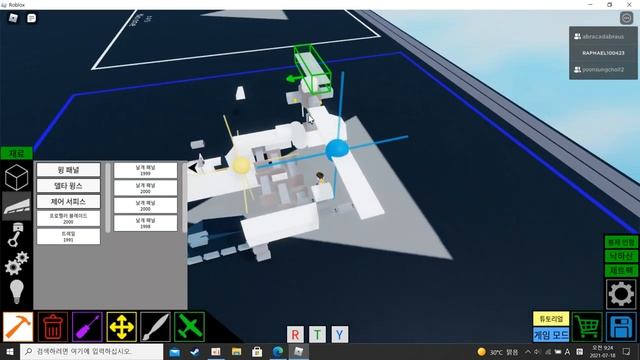640x360 pixels.
Task: Open the Roblox menu logo icon
Action: [x=13, y=18]
